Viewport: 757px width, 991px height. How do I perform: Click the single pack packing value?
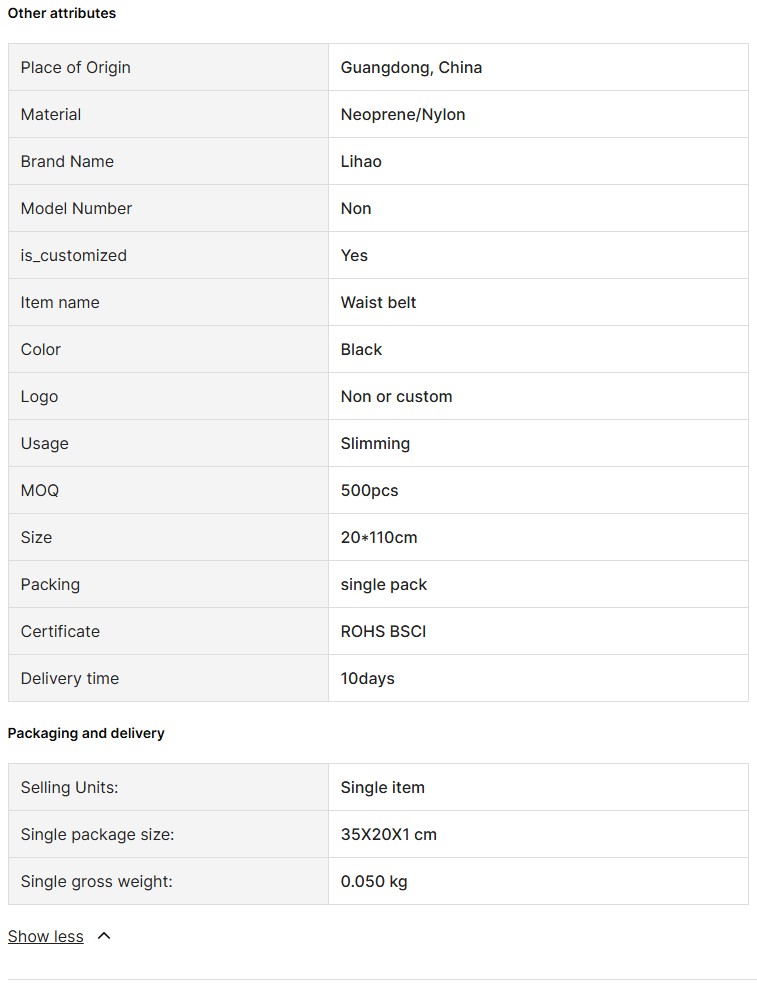click(x=384, y=585)
